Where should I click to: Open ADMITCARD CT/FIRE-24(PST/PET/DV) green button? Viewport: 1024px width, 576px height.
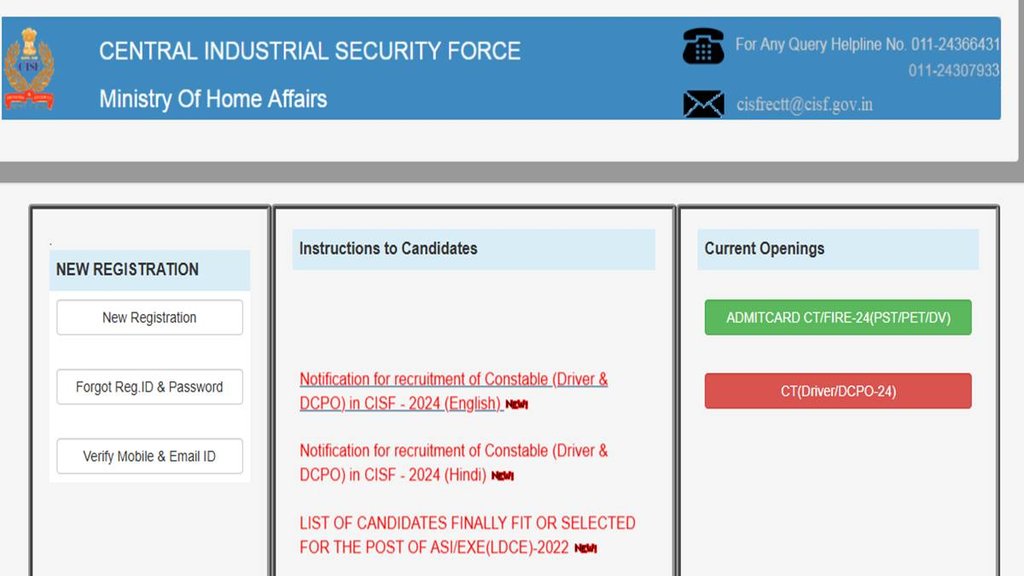point(838,318)
